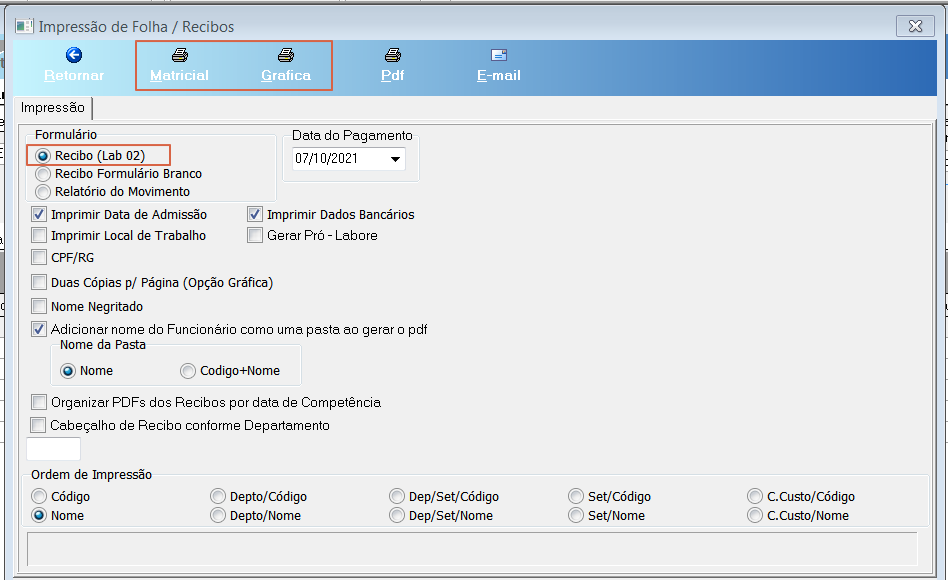948x580 pixels.
Task: Enable Imprimir Local de Trabalho
Action: tap(39, 235)
